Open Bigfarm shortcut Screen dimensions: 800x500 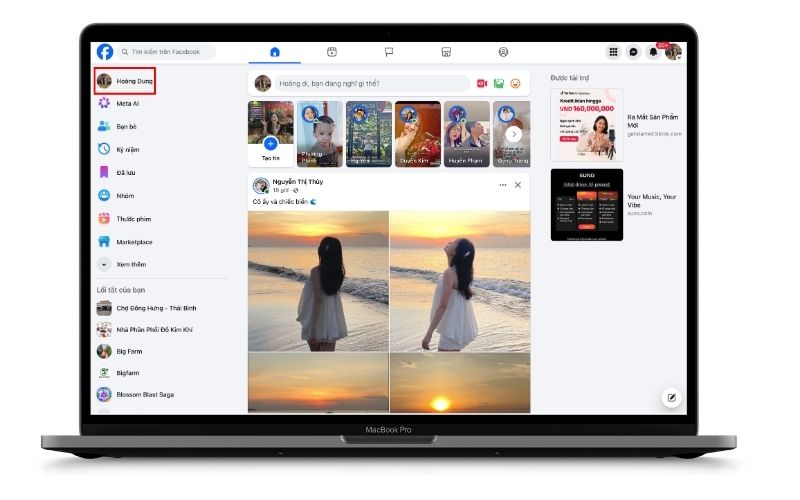pos(118,373)
